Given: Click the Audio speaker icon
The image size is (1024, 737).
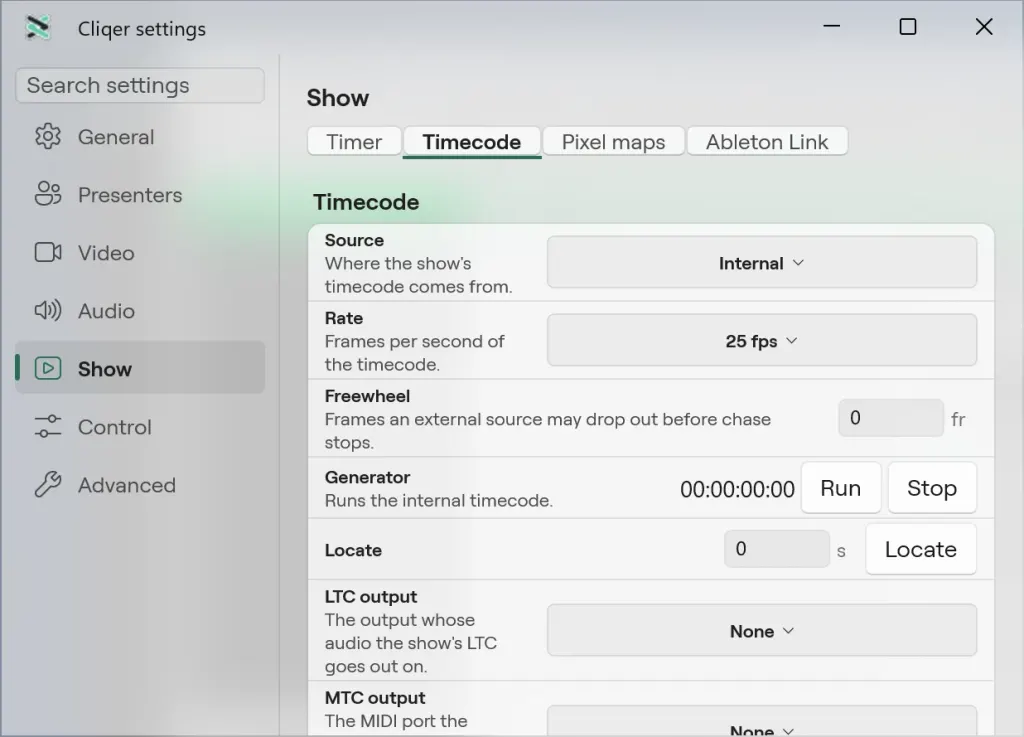Looking at the screenshot, I should 48,310.
